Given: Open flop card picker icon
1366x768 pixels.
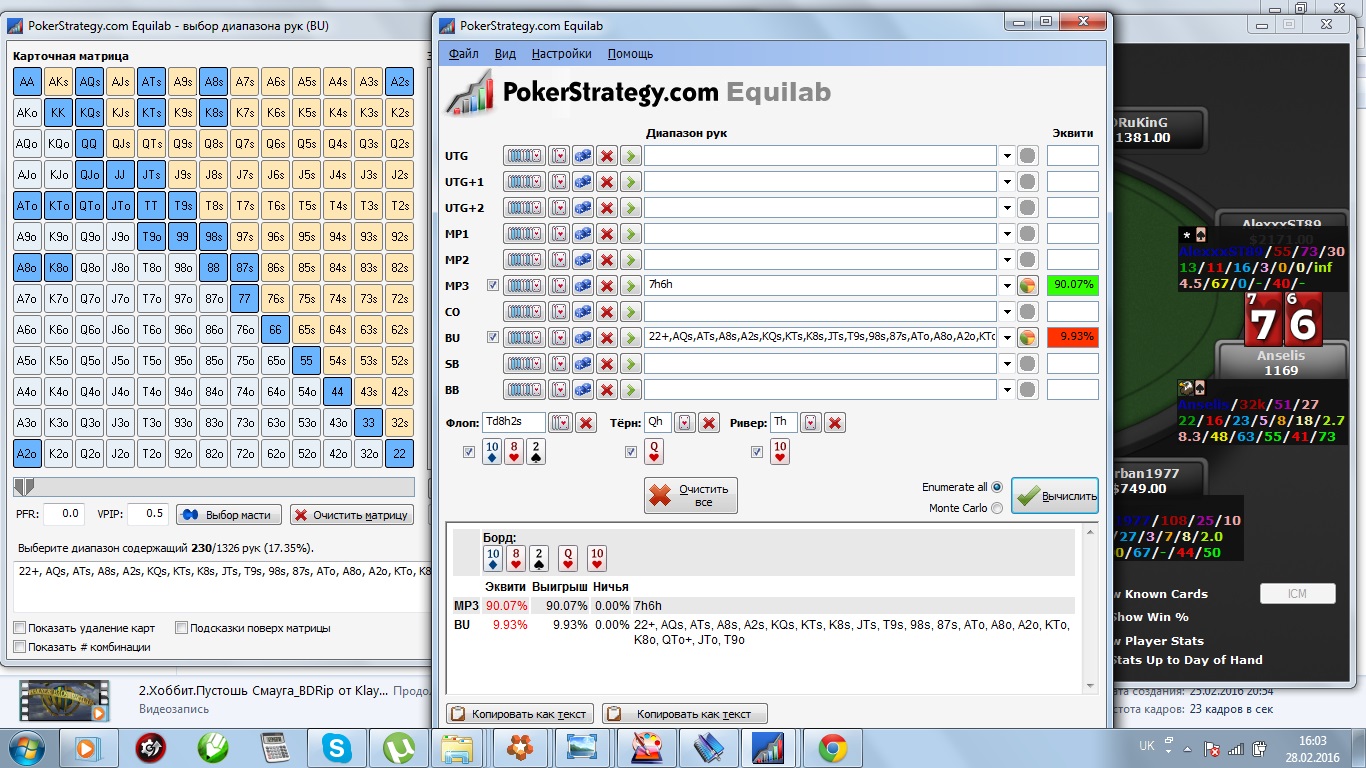Looking at the screenshot, I should tap(561, 422).
